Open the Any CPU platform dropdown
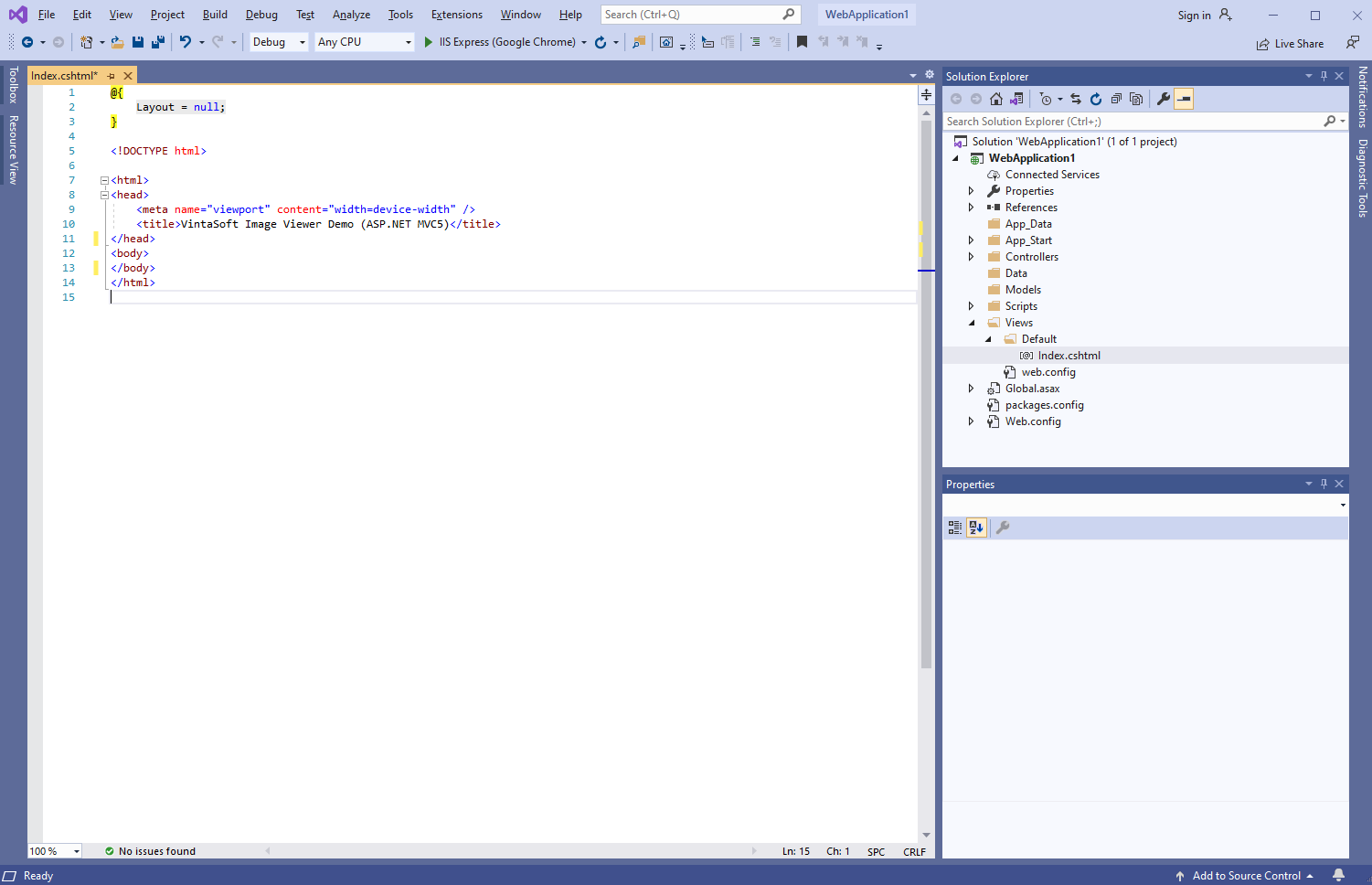This screenshot has height=885, width=1372. click(x=365, y=42)
